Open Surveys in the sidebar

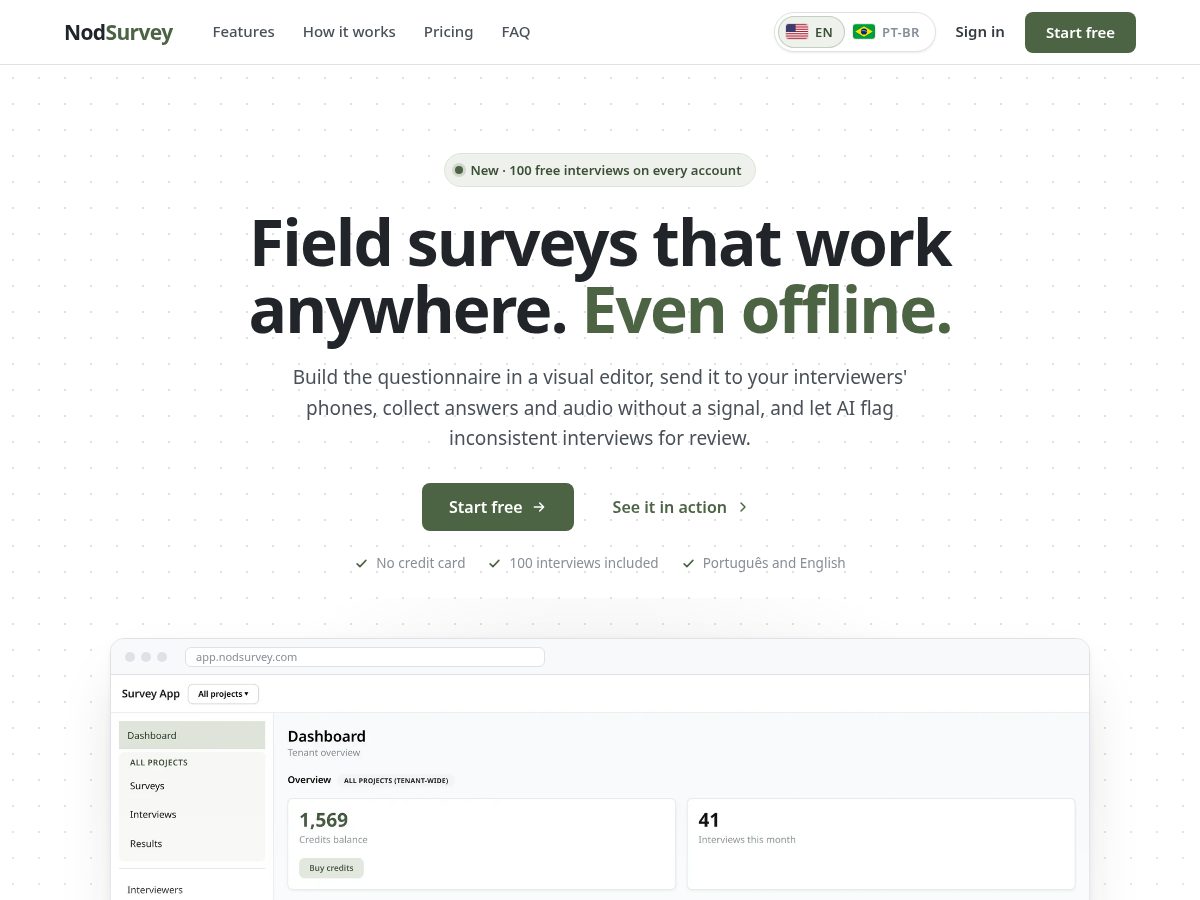(x=147, y=786)
